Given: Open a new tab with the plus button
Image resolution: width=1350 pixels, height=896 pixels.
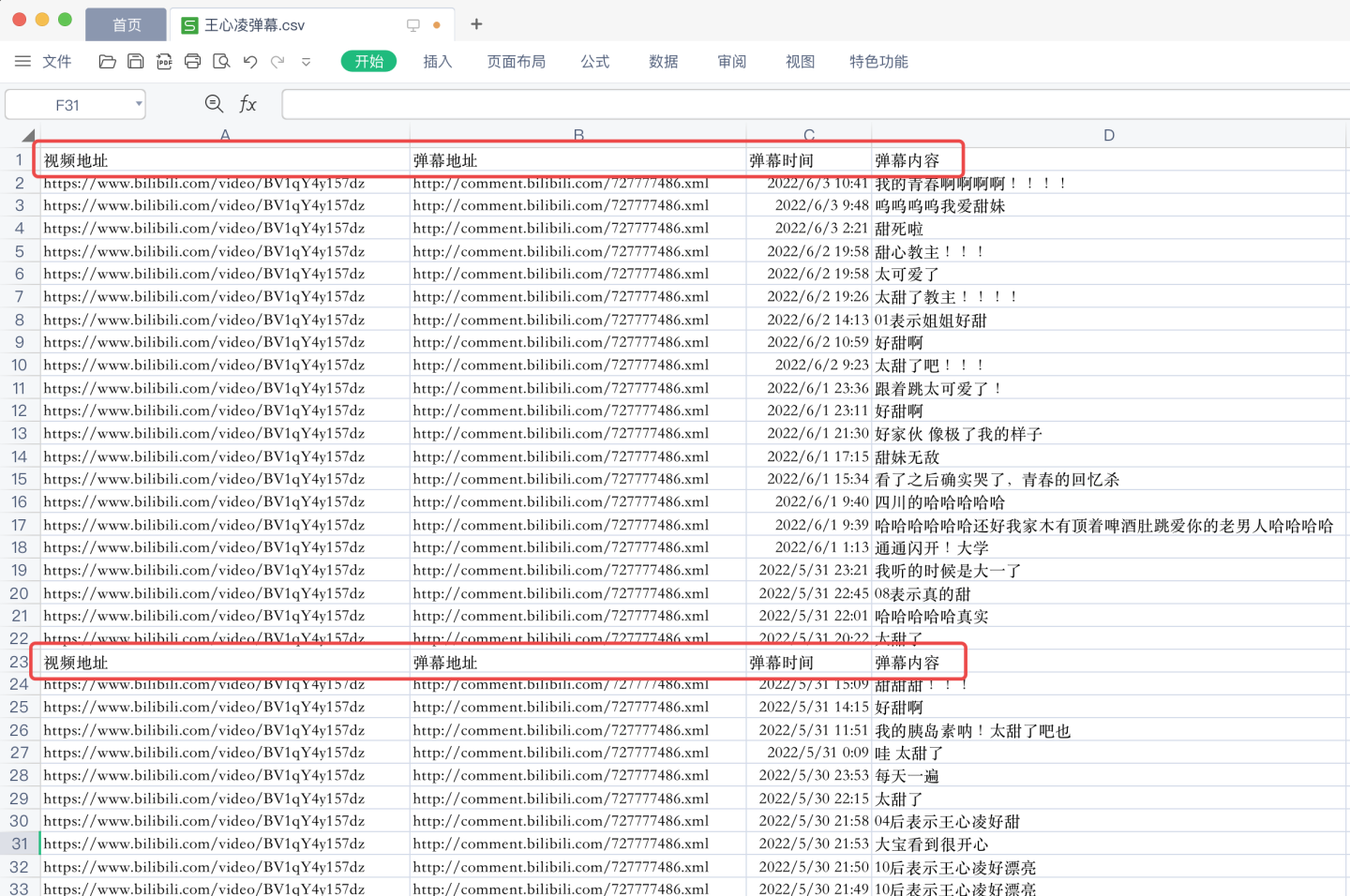Looking at the screenshot, I should [476, 24].
